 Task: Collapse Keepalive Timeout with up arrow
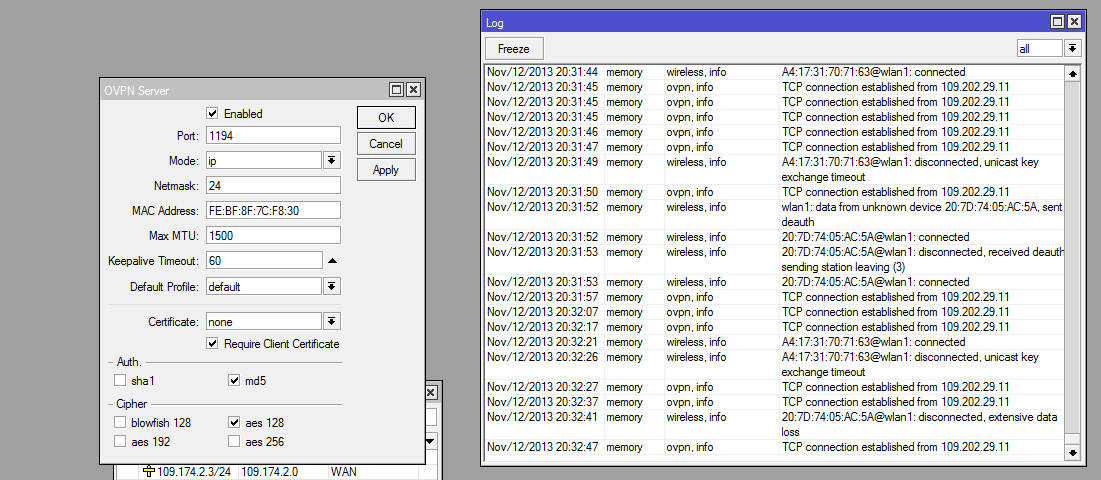click(x=333, y=261)
